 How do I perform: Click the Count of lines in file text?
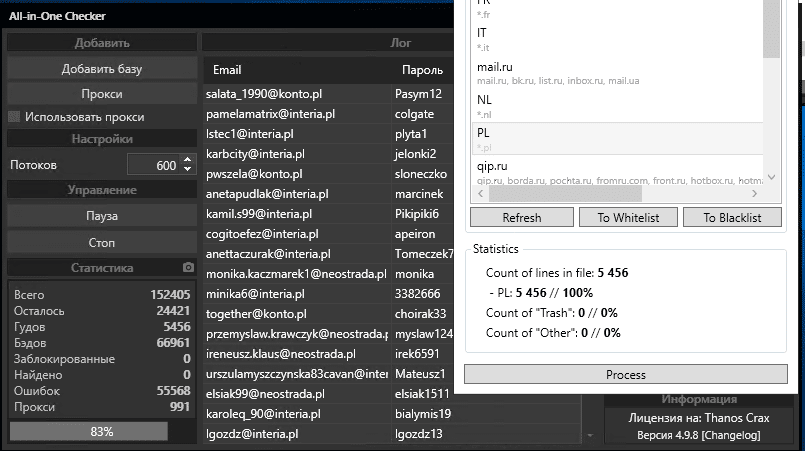point(557,273)
